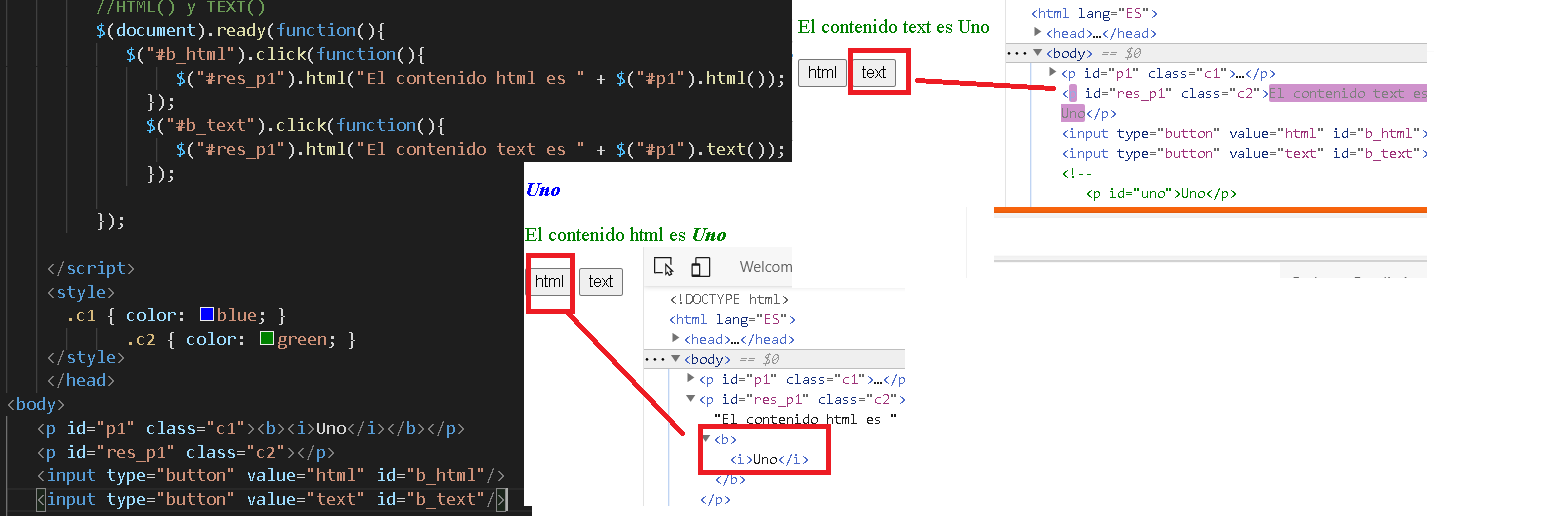
Task: Collapse the p id="res_p1" expanded node
Action: click(x=691, y=399)
